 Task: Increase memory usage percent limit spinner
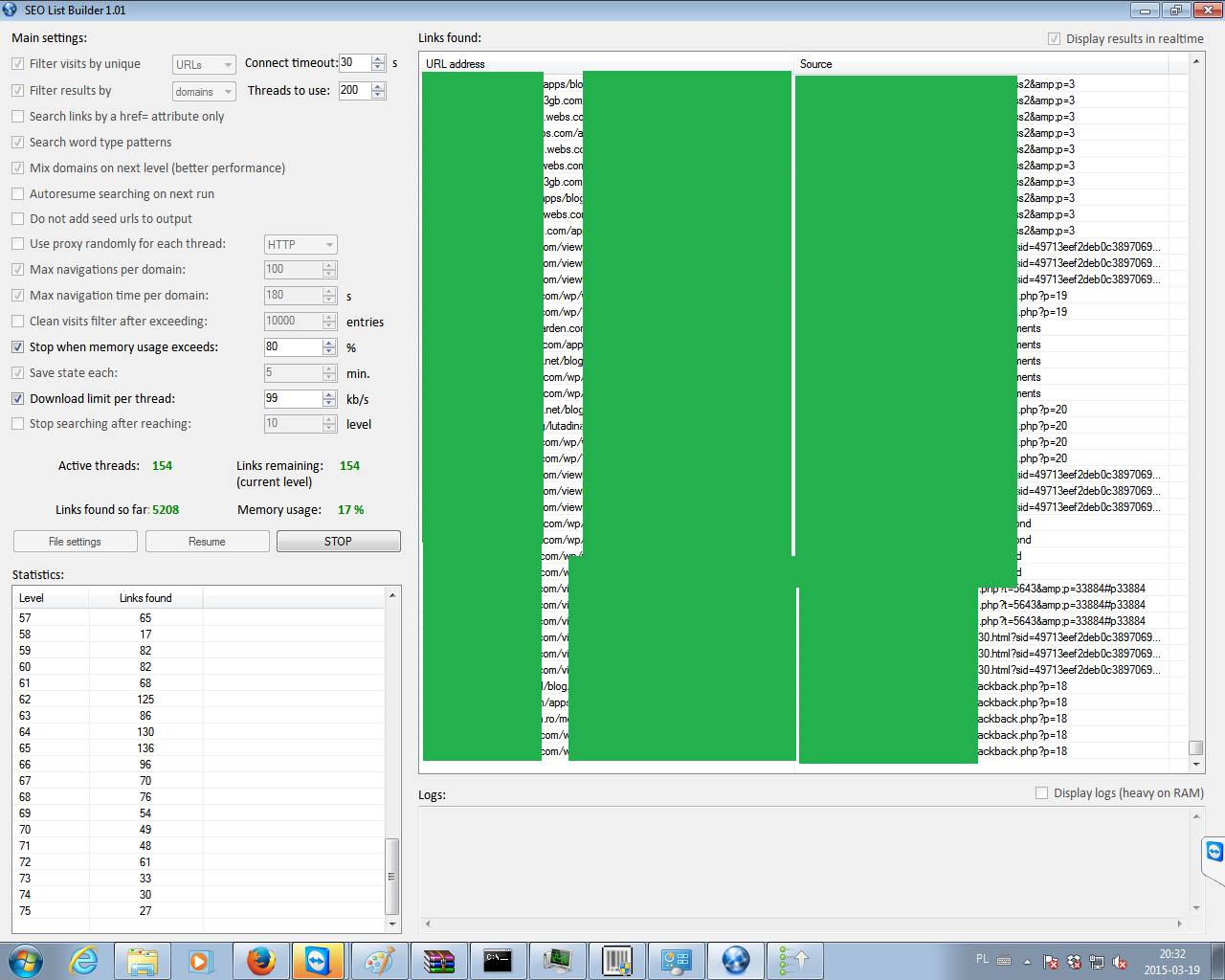pos(329,343)
